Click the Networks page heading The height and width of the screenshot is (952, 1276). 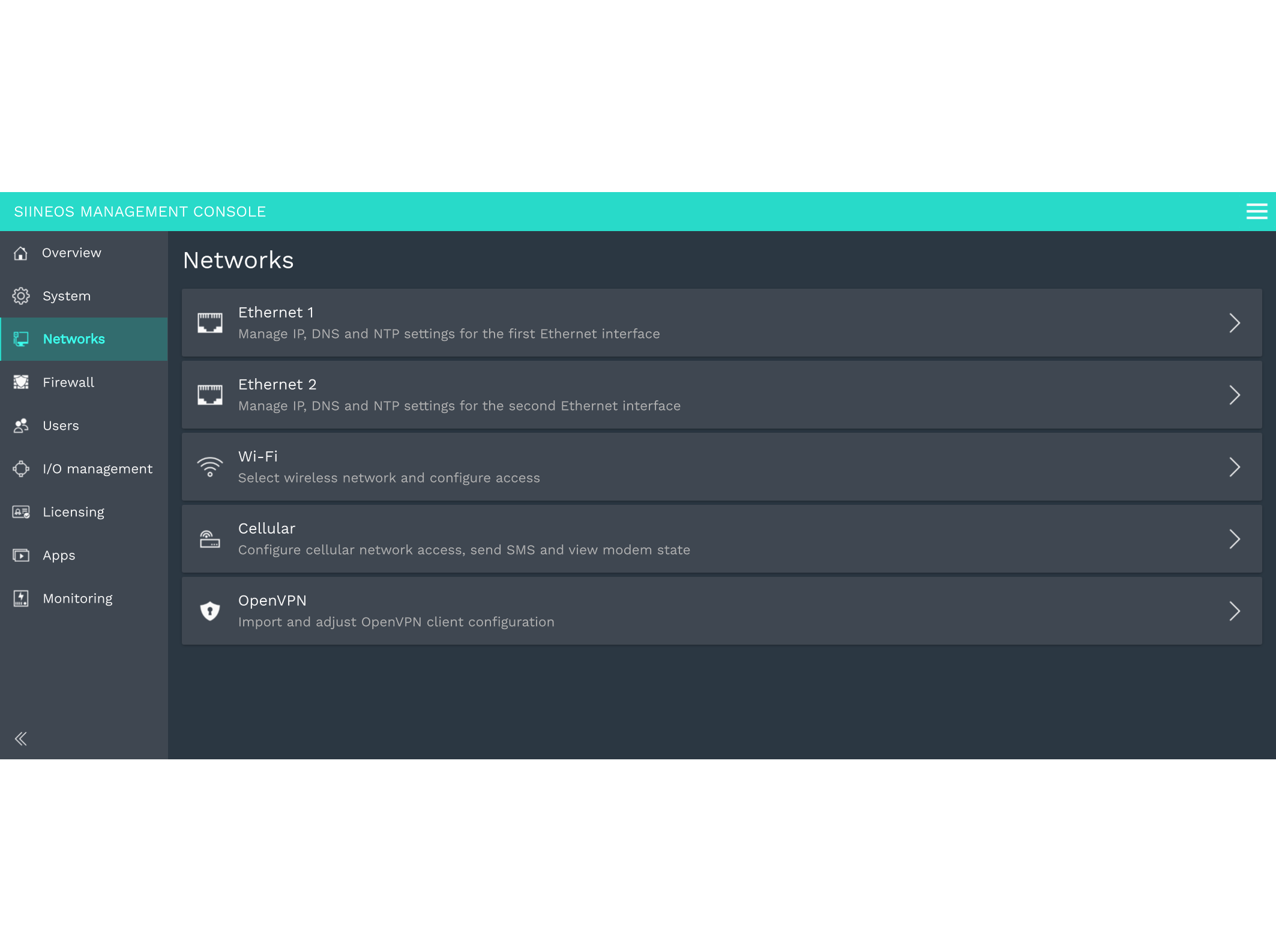(x=238, y=261)
